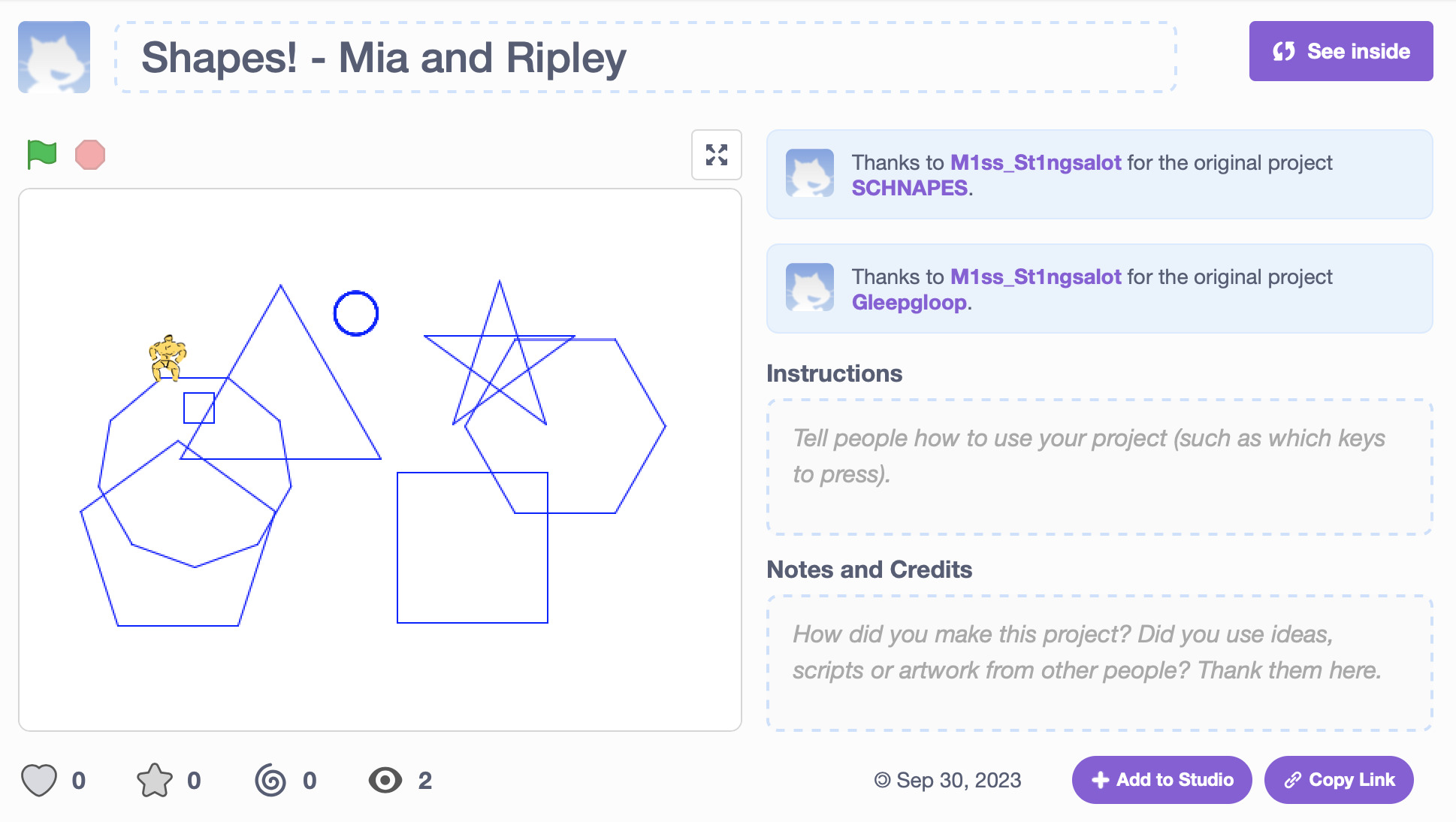Toggle the heart to love this project
1456x822 pixels.
tap(39, 781)
